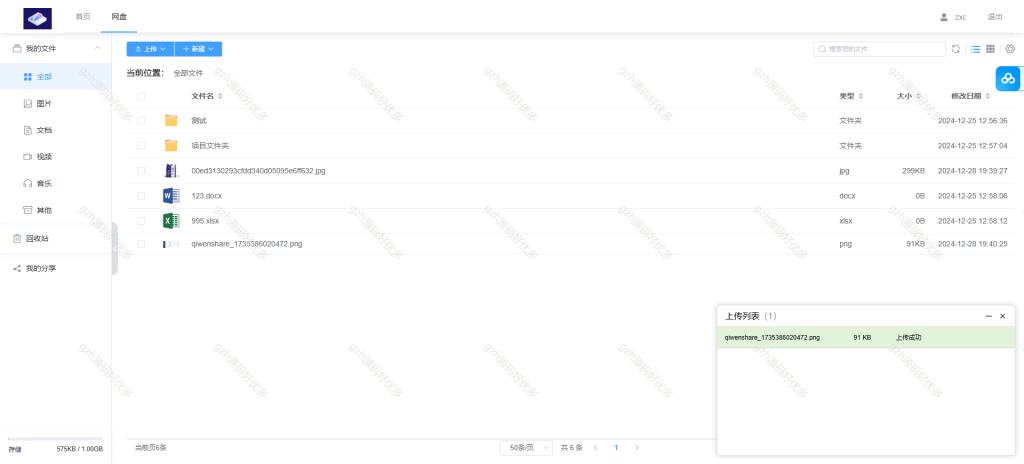Click the Excel icon of 995.xlsx

170,221
